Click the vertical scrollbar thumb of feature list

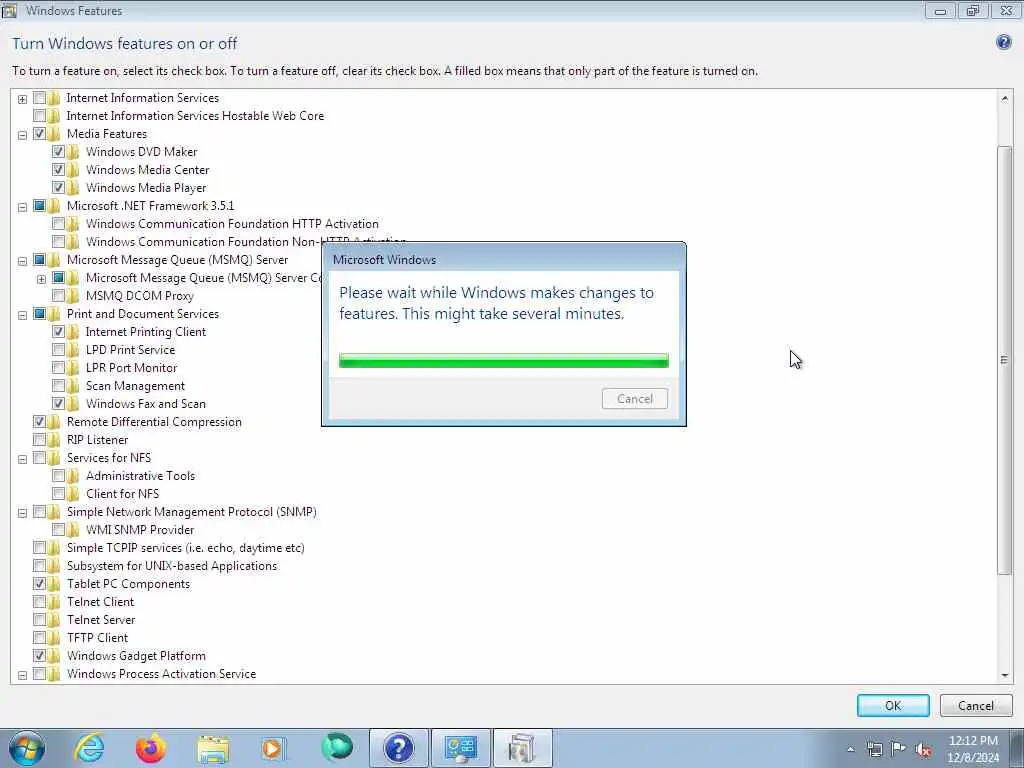coord(1004,360)
